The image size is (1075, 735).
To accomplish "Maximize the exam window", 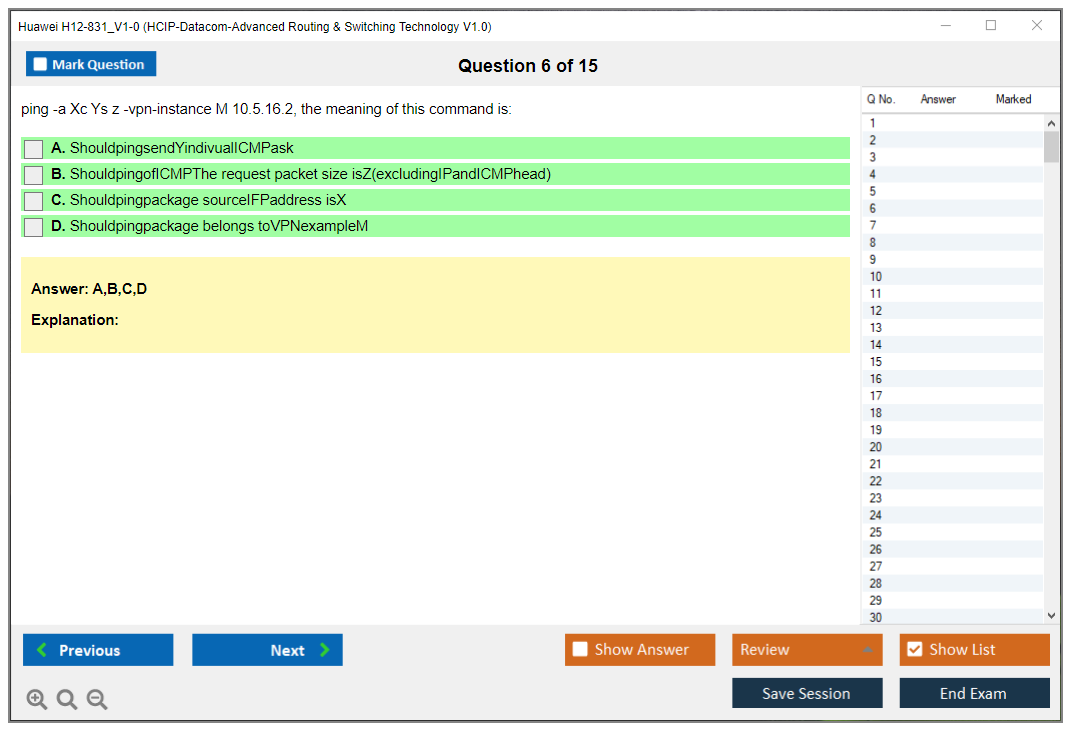I will [x=991, y=26].
